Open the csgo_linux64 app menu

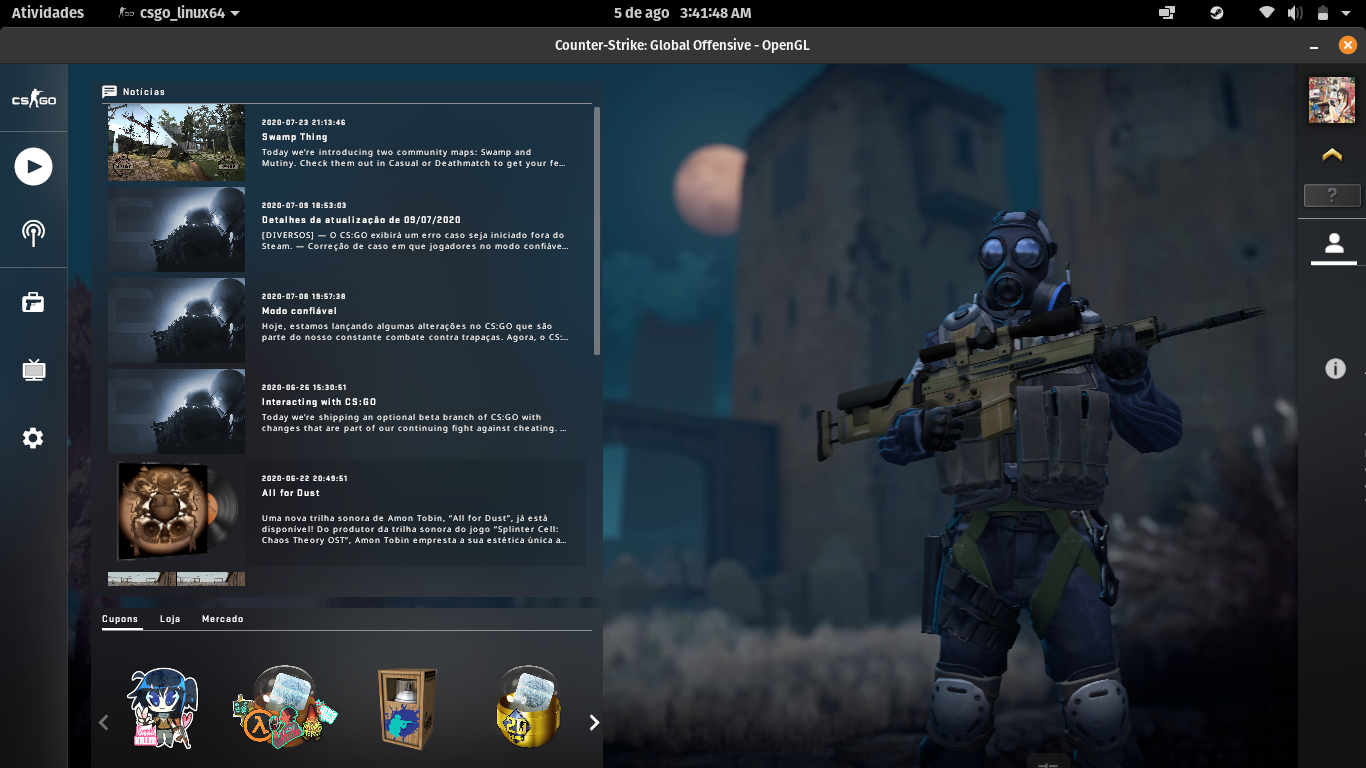coord(179,13)
